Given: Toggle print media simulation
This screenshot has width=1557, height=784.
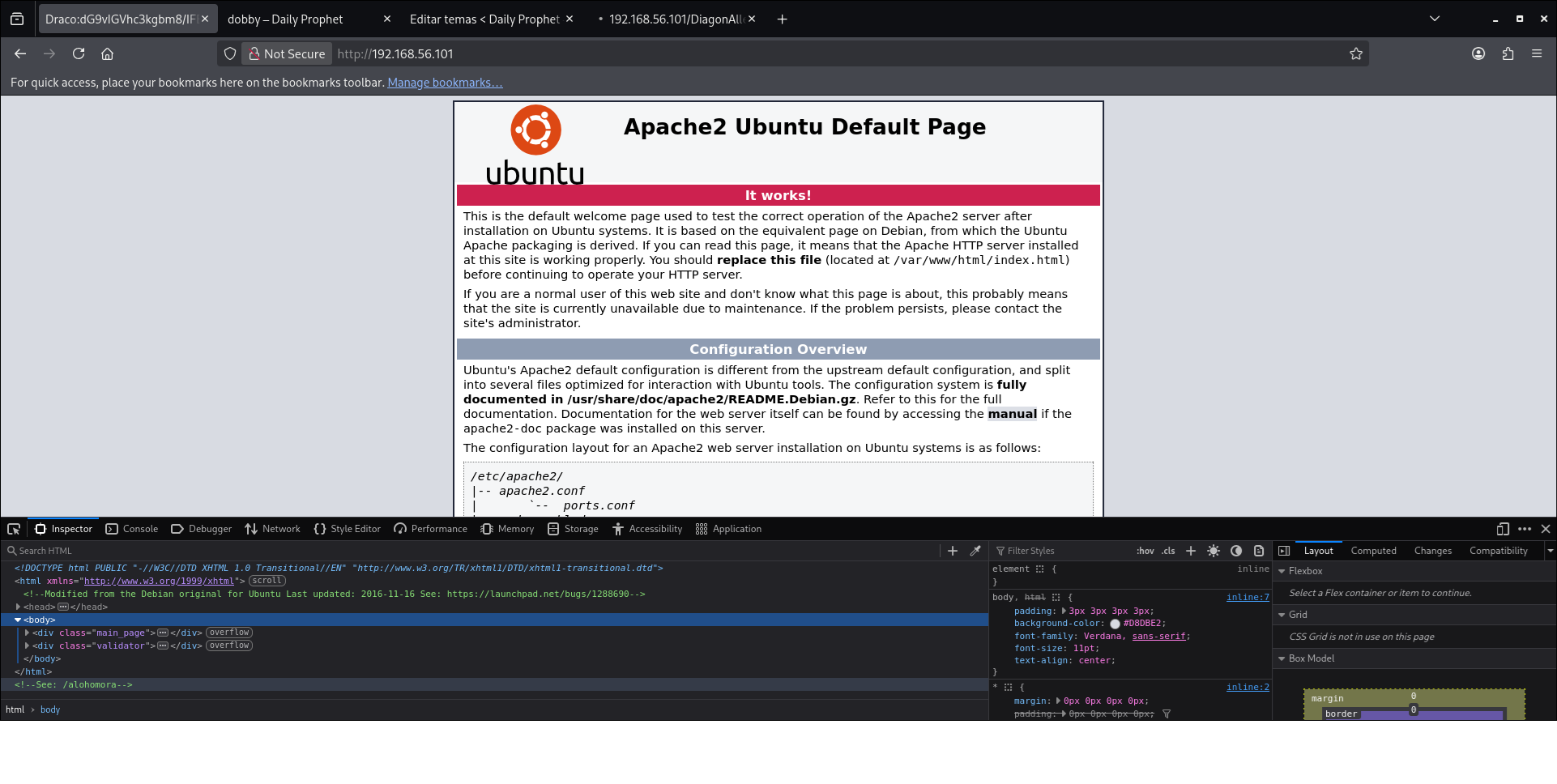Looking at the screenshot, I should coord(1259,551).
